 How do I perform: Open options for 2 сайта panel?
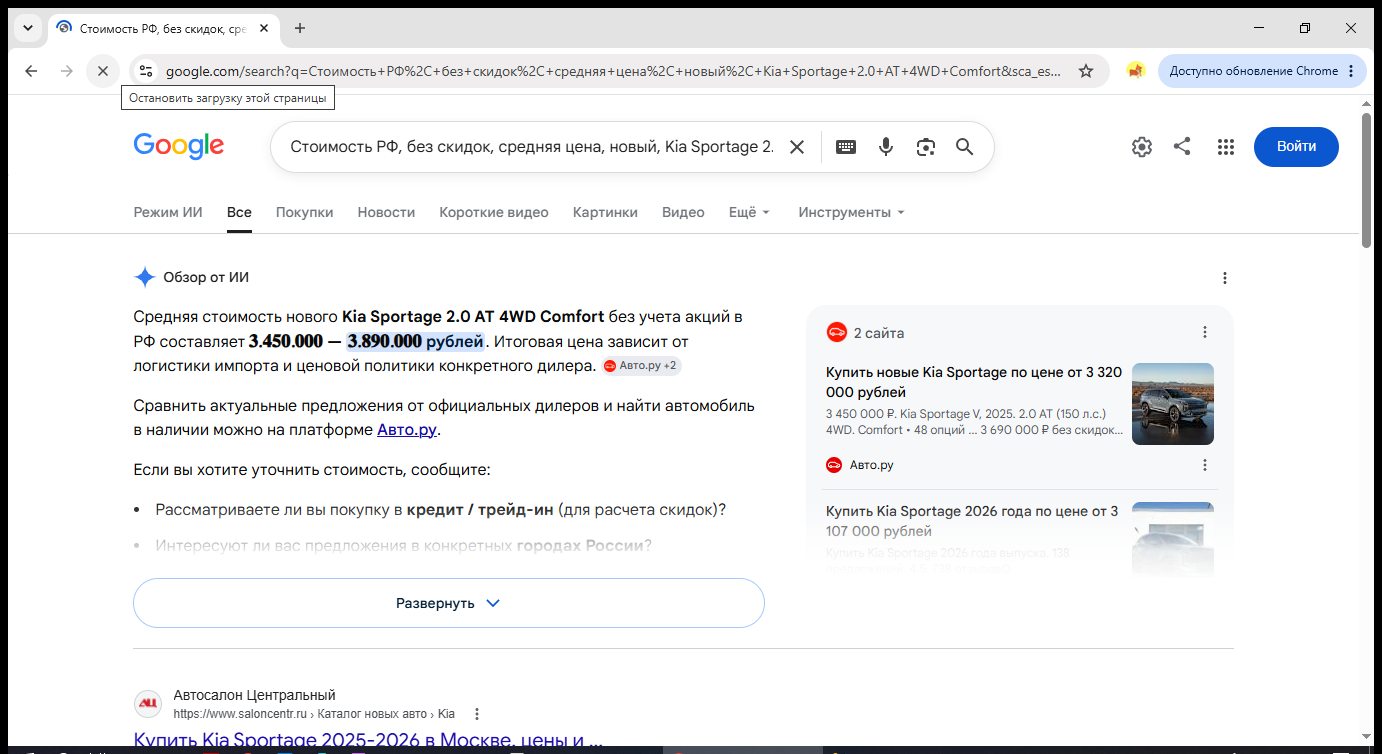(1205, 332)
